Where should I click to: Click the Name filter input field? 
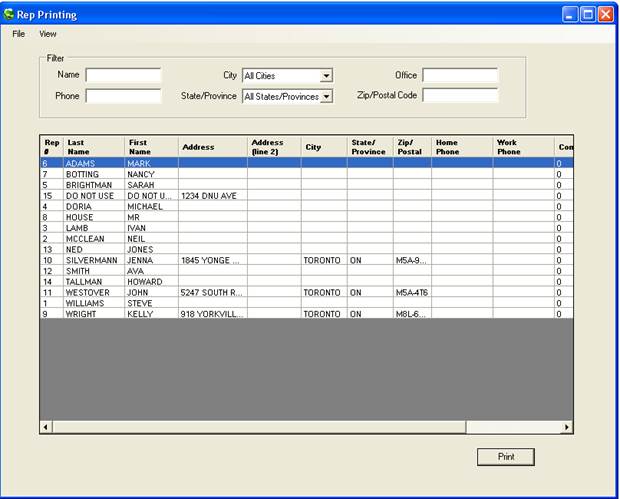click(x=123, y=75)
